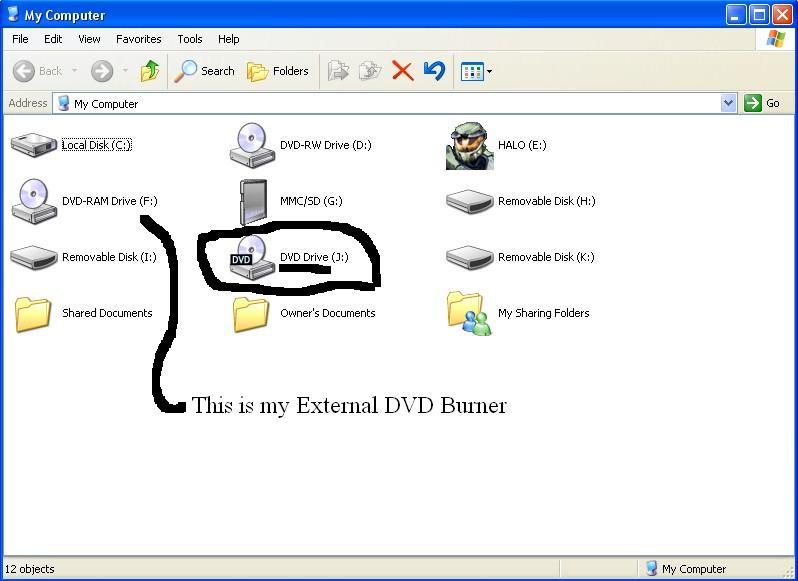
Task: Open the View menu
Action: (89, 39)
